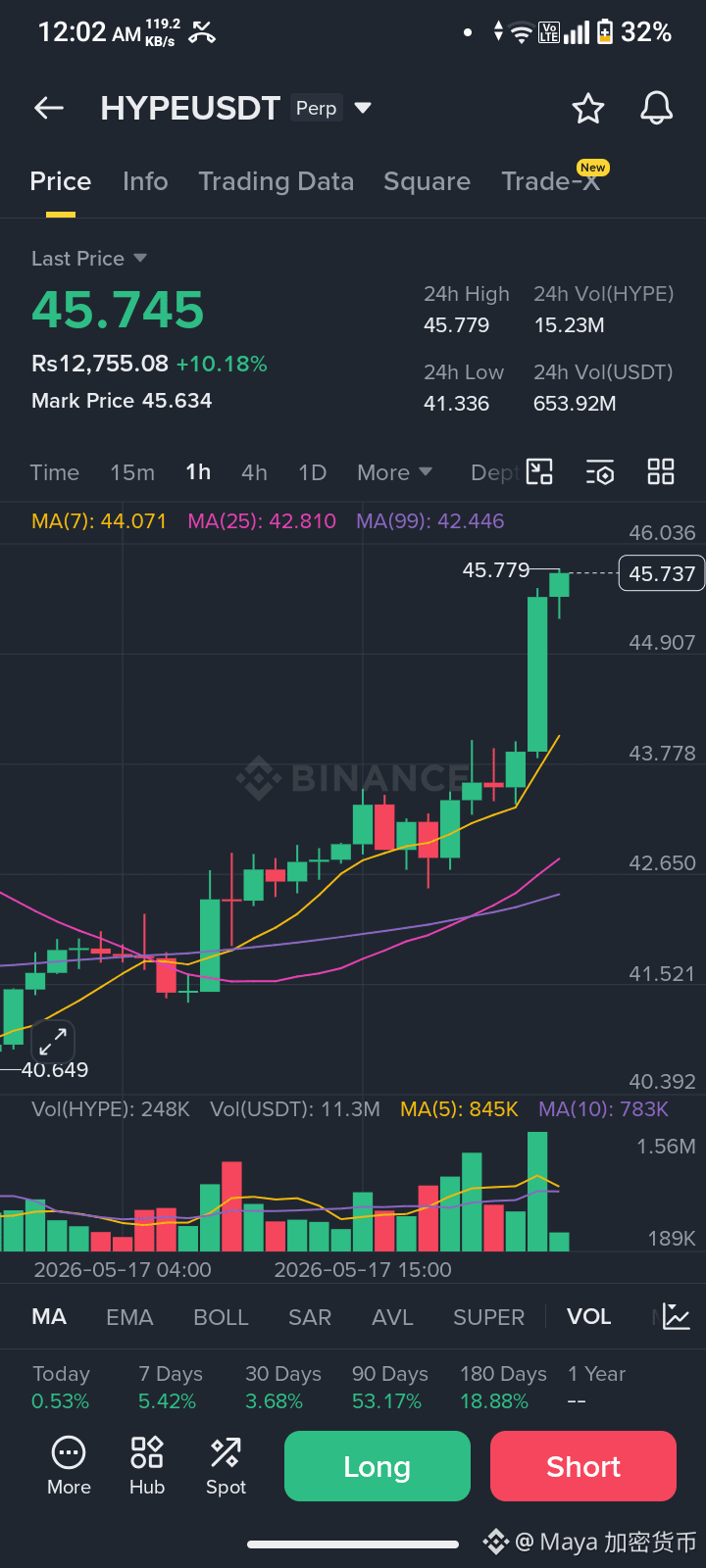
Task: Tap large last price 45.745
Action: [118, 310]
